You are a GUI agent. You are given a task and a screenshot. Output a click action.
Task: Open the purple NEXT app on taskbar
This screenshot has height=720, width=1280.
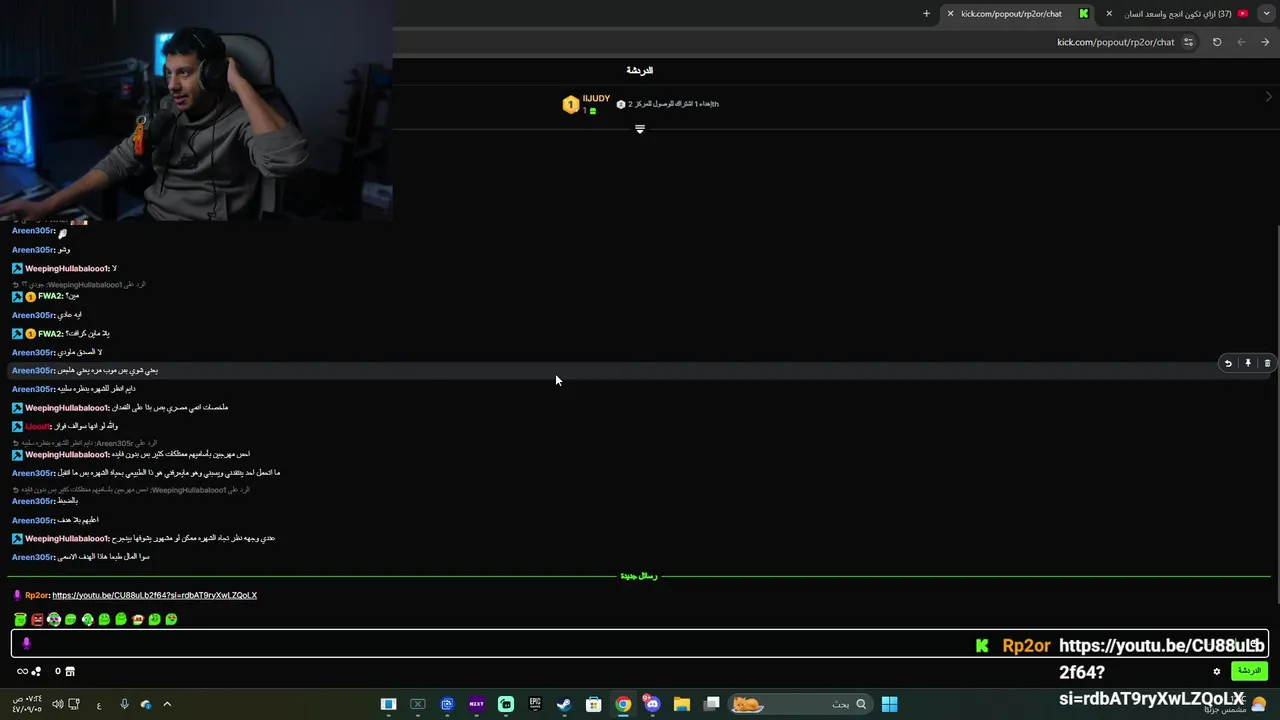pos(476,704)
